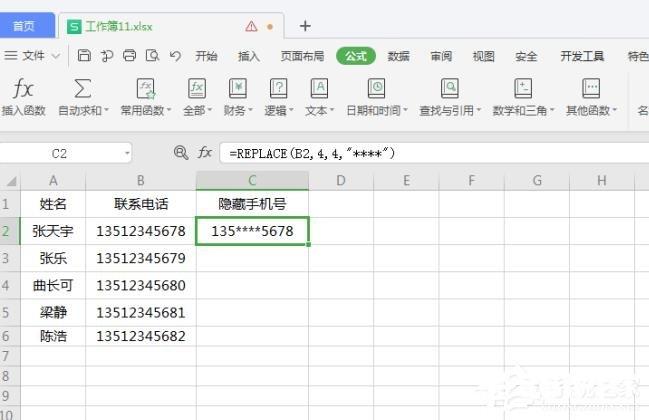649x420 pixels.
Task: Open the Other Functions icon
Action: [591, 89]
